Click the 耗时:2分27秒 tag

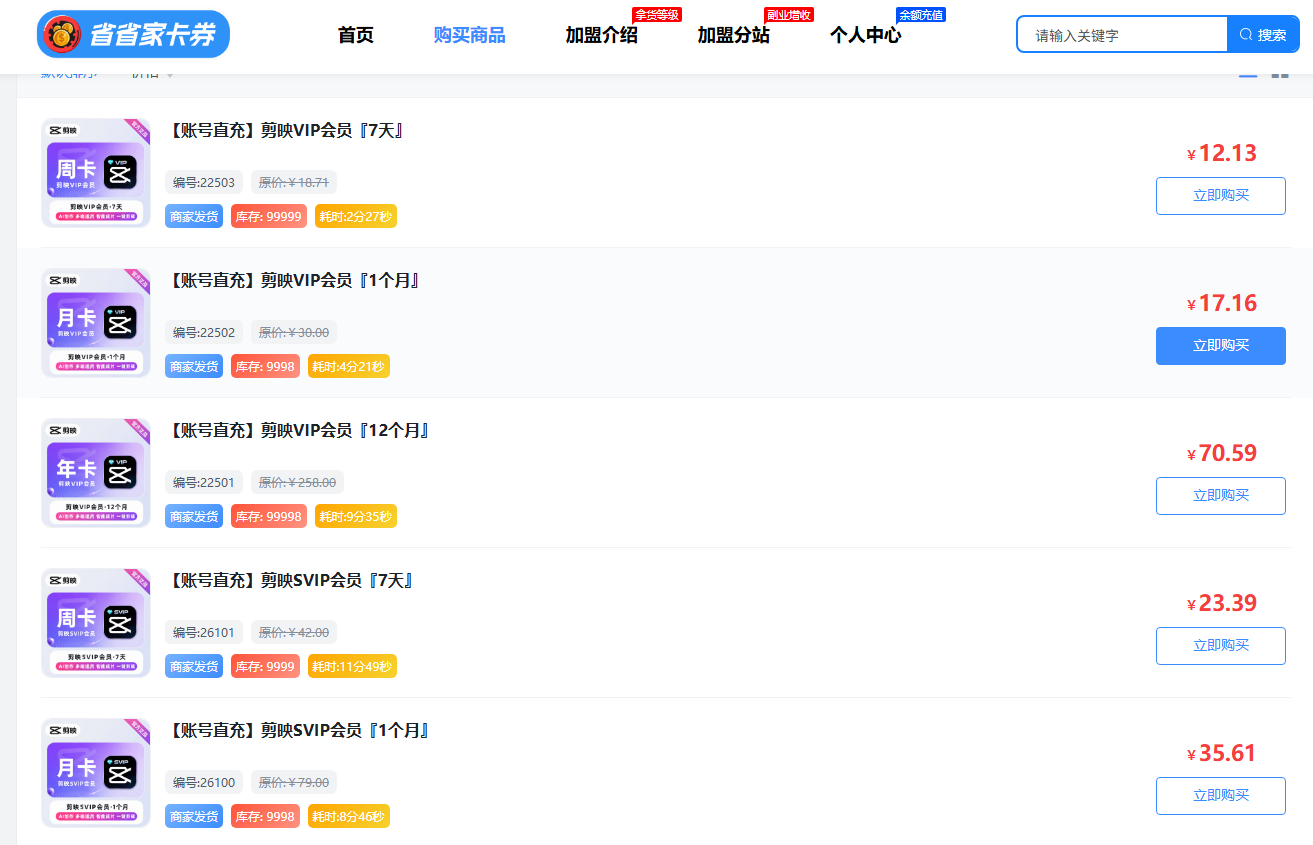[x=355, y=216]
